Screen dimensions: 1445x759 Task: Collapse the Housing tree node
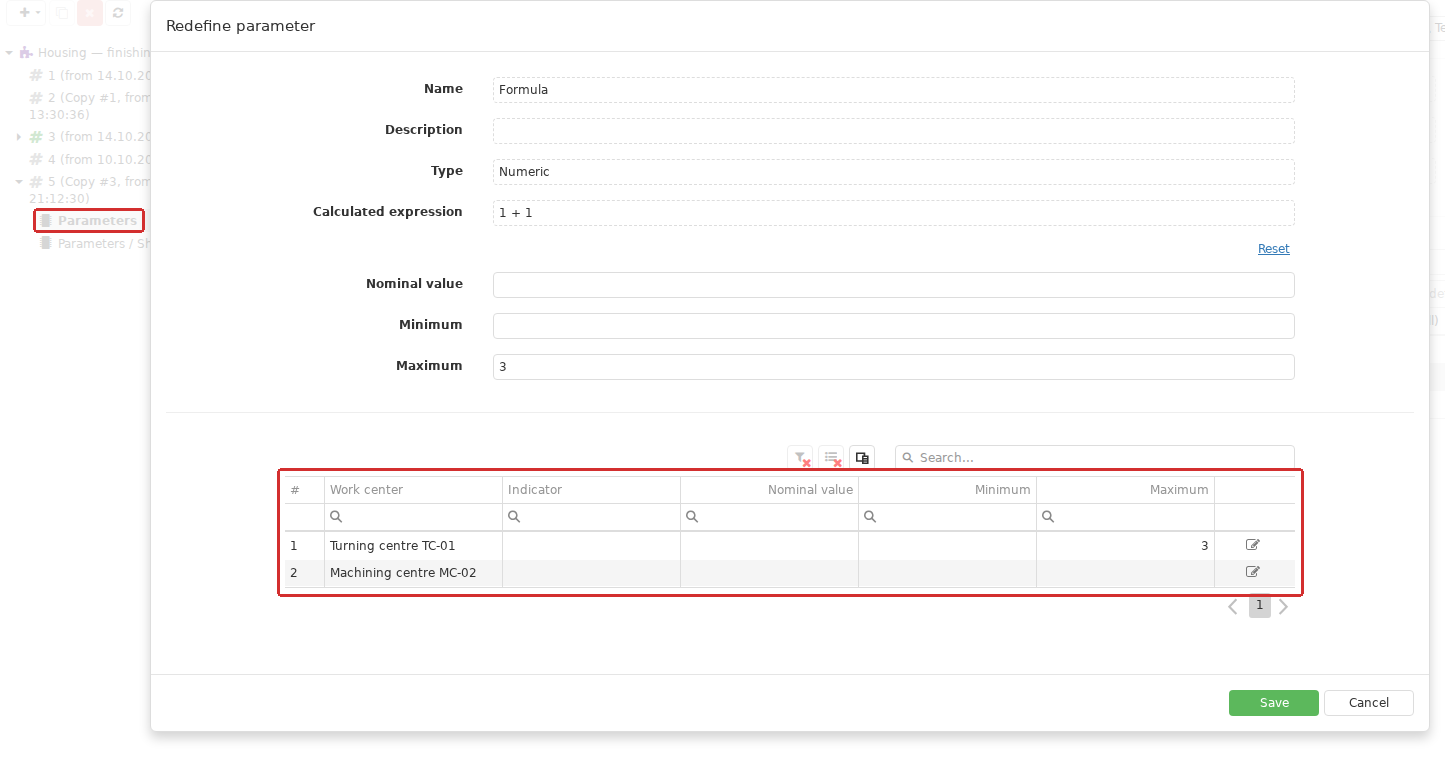8,53
